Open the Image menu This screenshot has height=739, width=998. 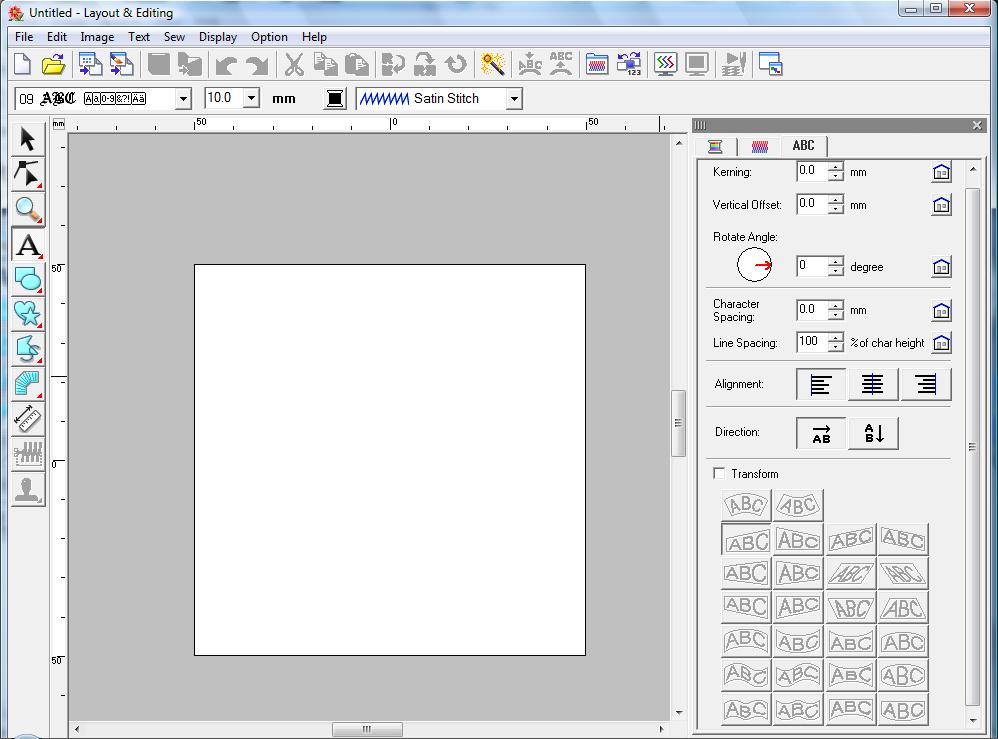pos(97,37)
